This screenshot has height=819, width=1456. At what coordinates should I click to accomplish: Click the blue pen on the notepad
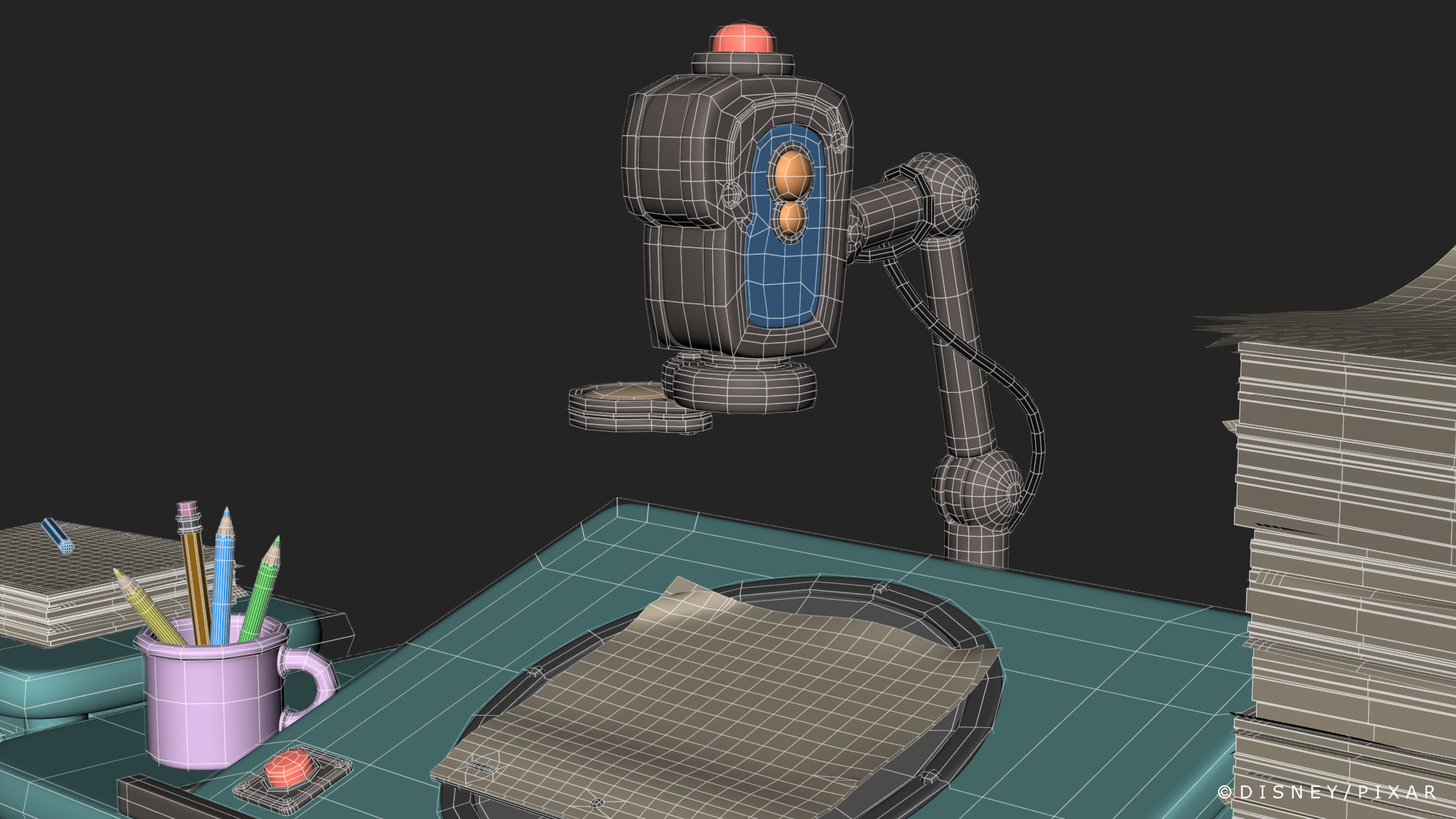[58, 534]
